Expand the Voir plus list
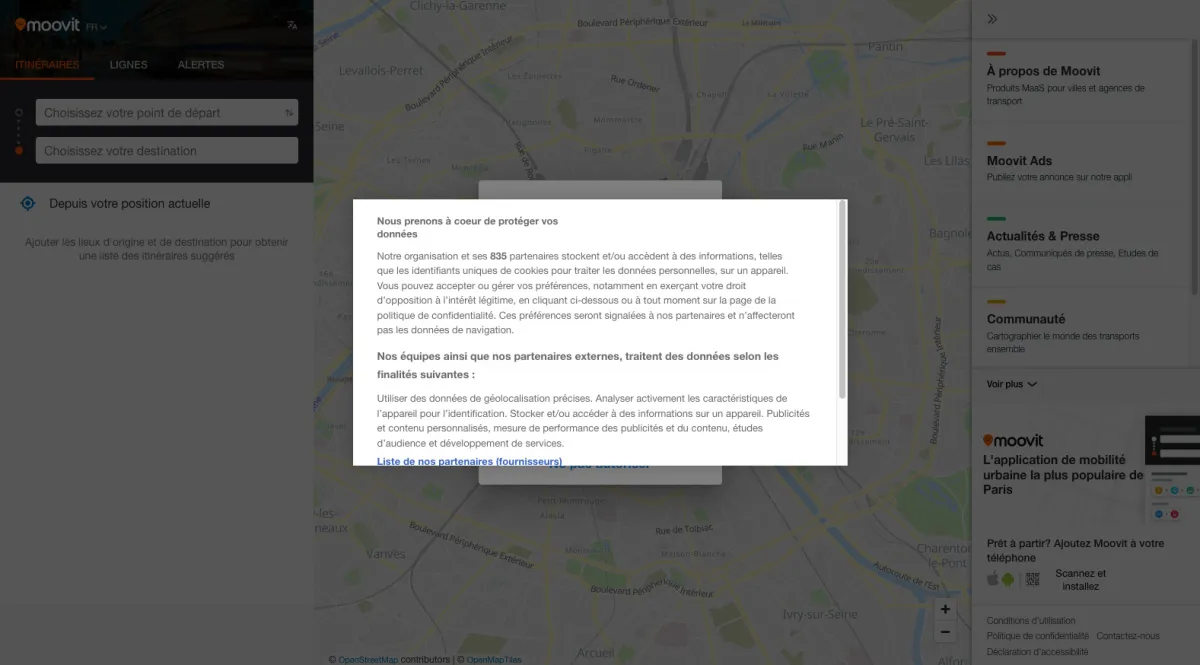This screenshot has height=665, width=1200. (1012, 384)
